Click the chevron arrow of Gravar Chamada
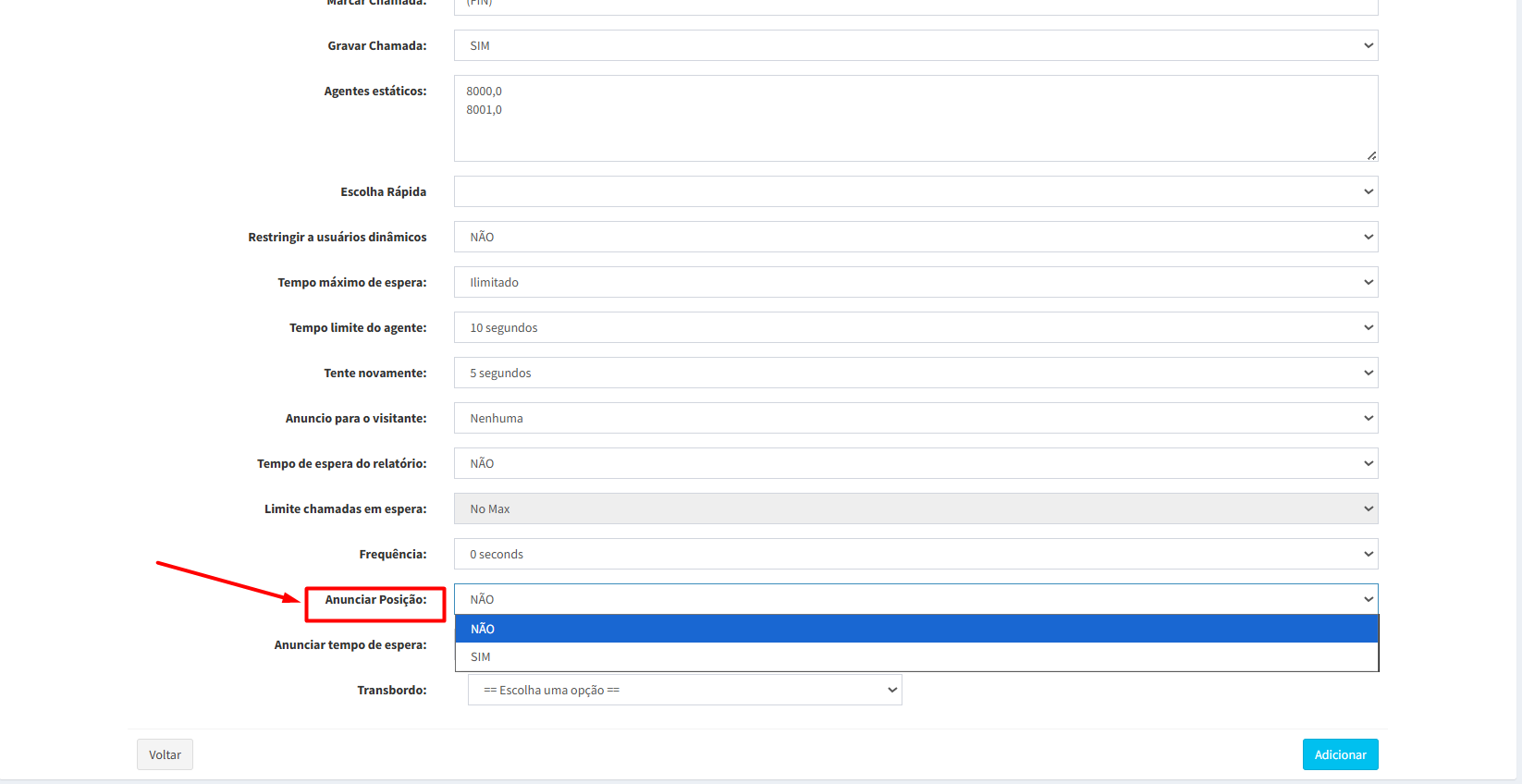Image resolution: width=1522 pixels, height=784 pixels. [1369, 45]
